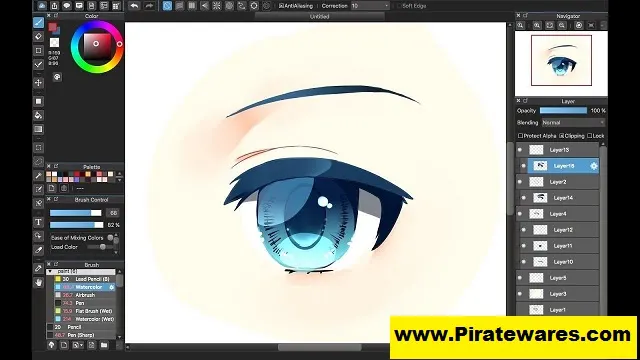Select the Watercolor (Wet) brush
This screenshot has height=360, width=640.
(x=85, y=319)
